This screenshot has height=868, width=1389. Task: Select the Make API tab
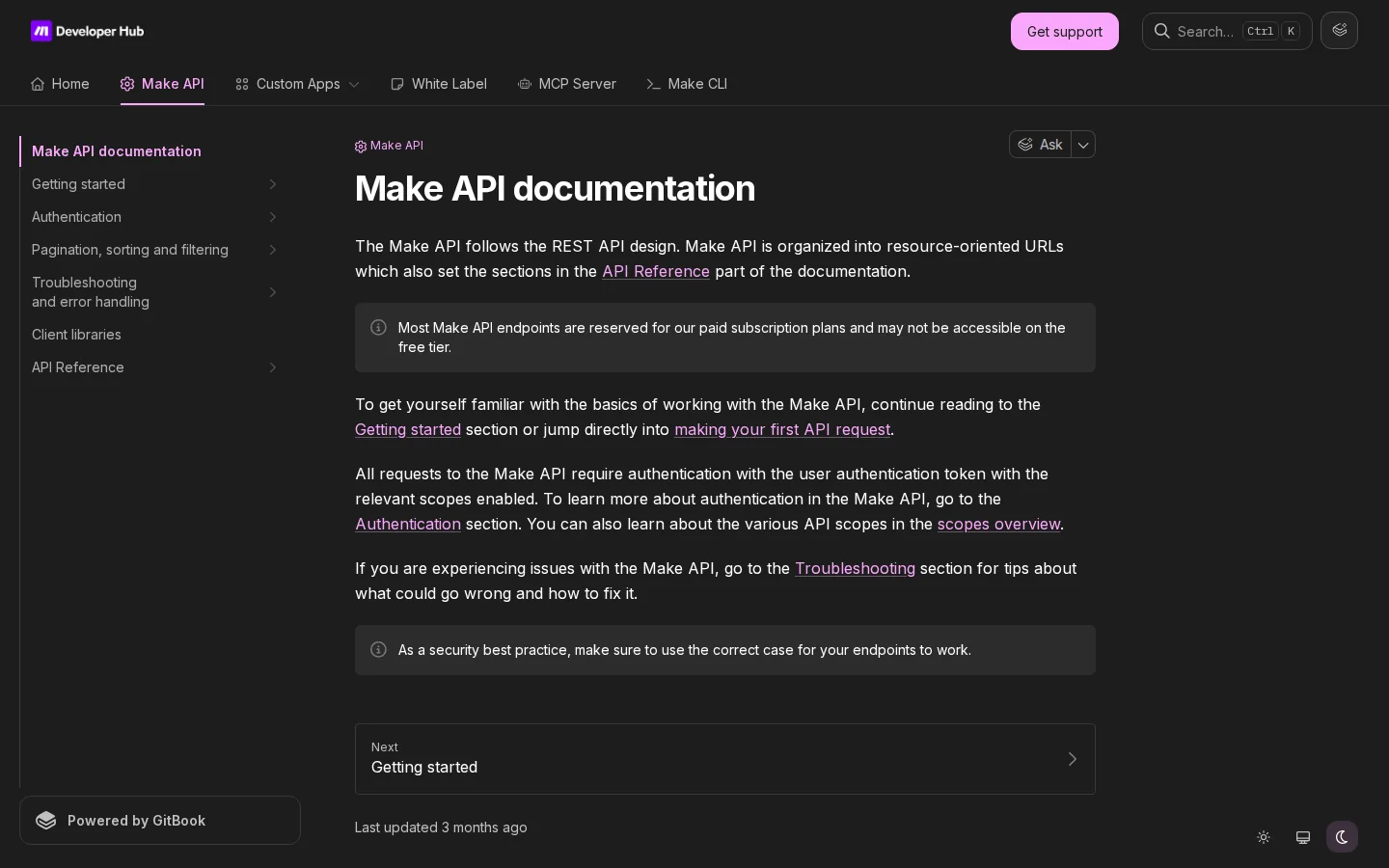point(162,84)
